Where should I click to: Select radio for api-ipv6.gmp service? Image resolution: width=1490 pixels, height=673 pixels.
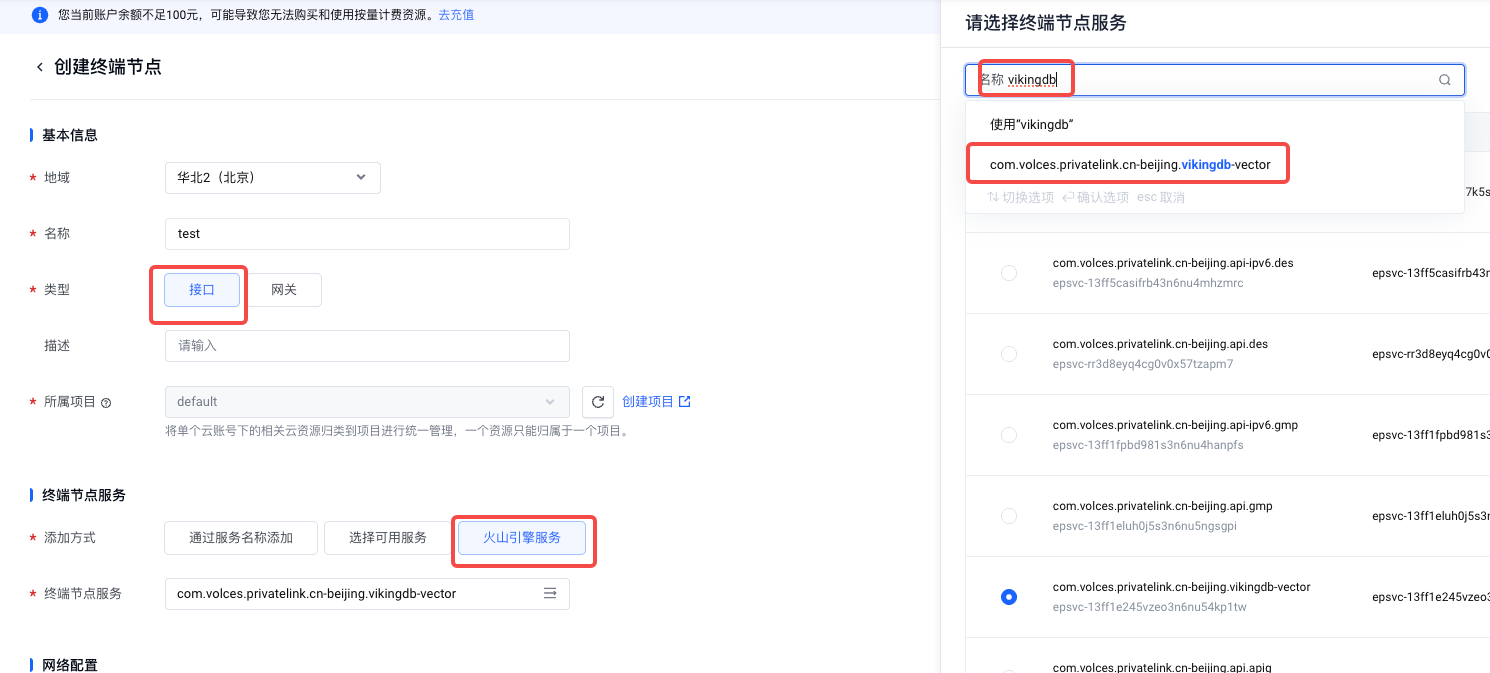[1009, 435]
